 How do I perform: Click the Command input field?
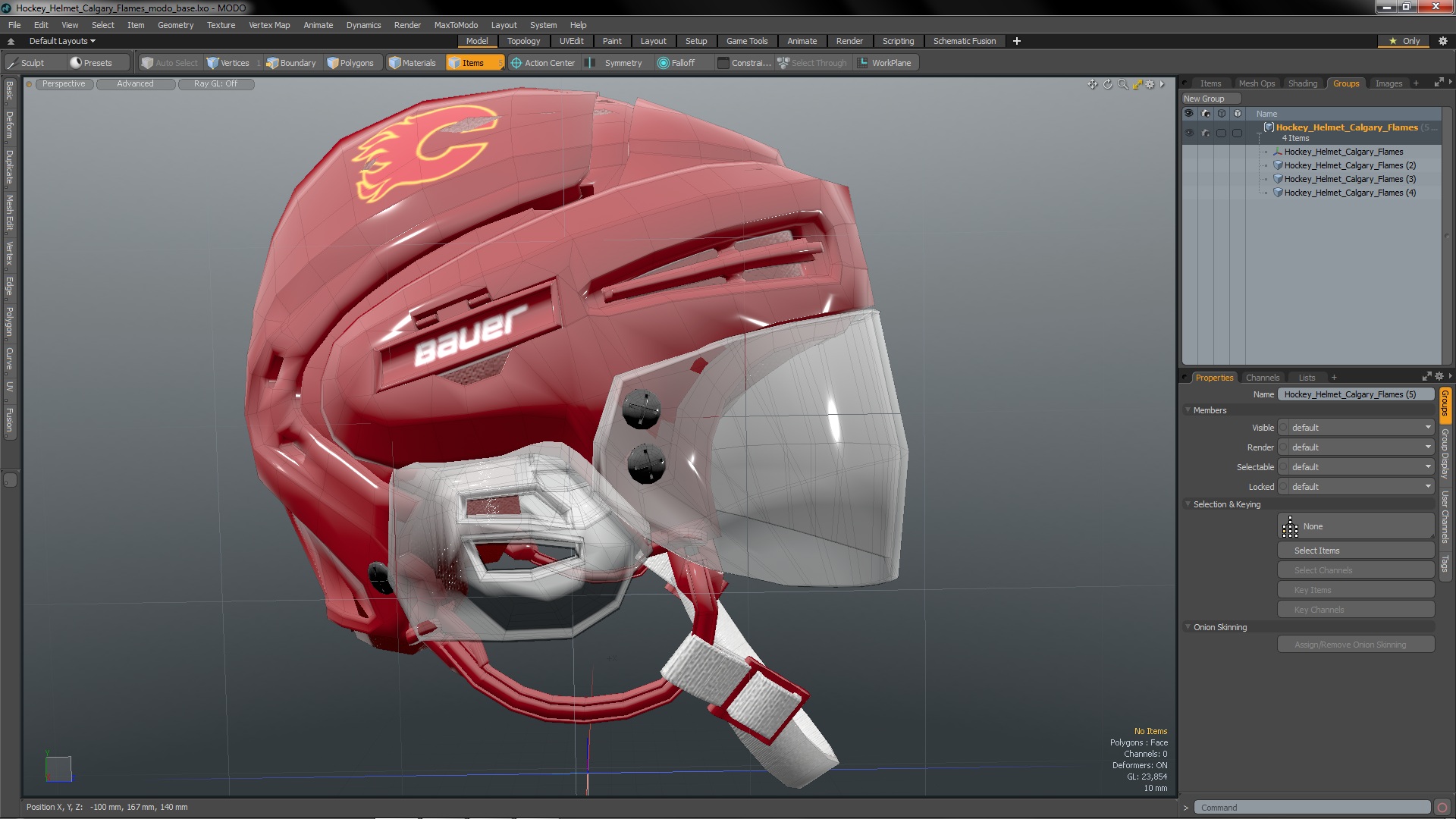click(x=1312, y=808)
